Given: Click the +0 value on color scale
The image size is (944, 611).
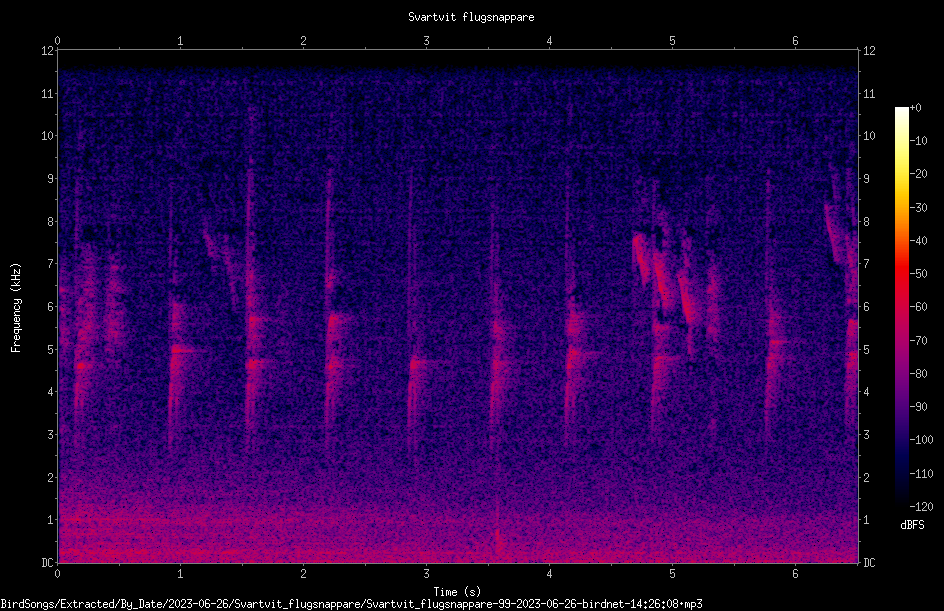Looking at the screenshot, I should coord(915,108).
